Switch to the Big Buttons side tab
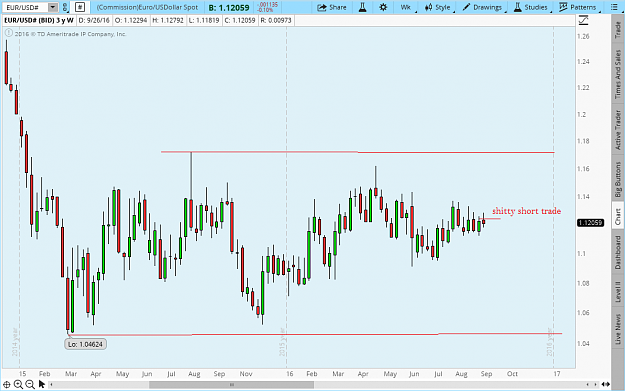Viewport: 625px width, 391px height. (x=618, y=179)
